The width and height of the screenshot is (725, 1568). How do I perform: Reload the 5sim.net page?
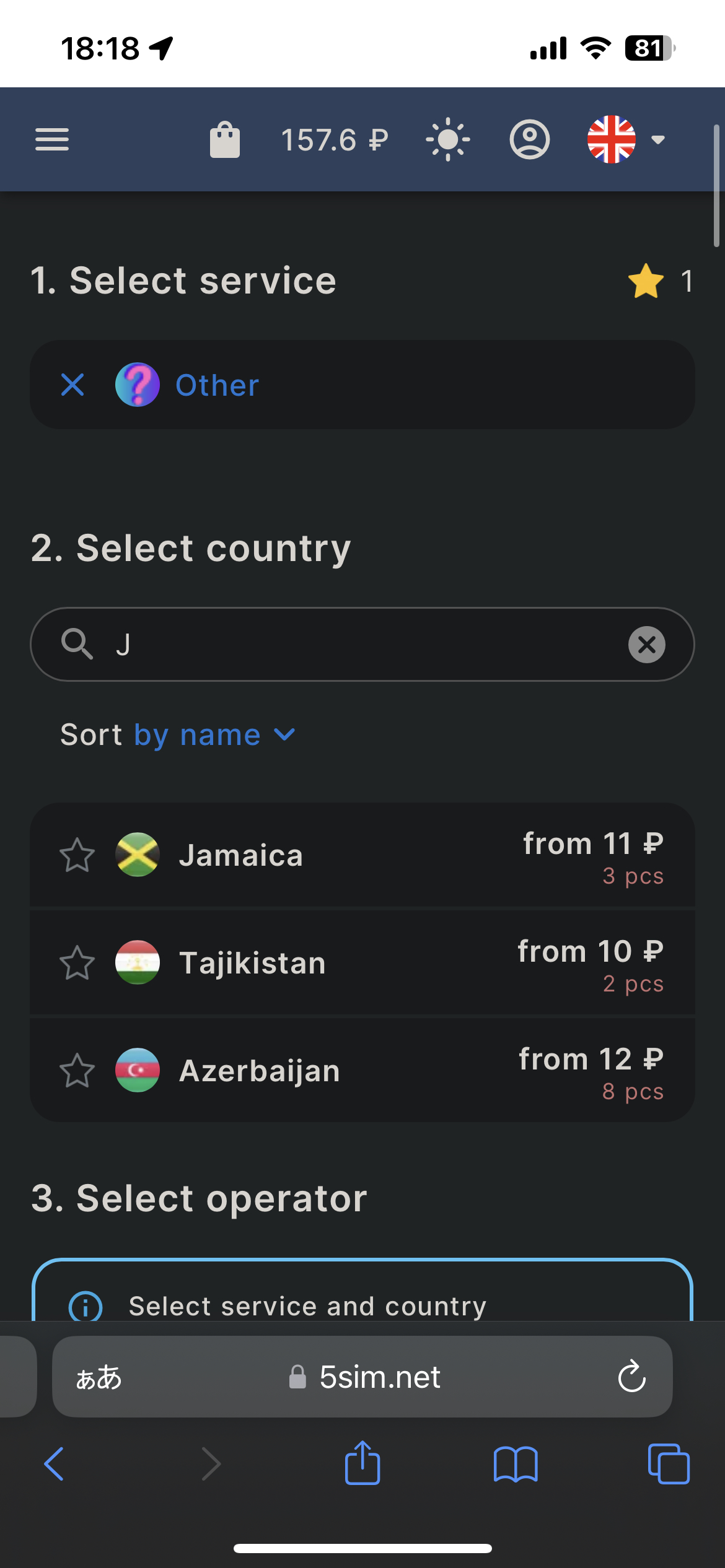632,1377
